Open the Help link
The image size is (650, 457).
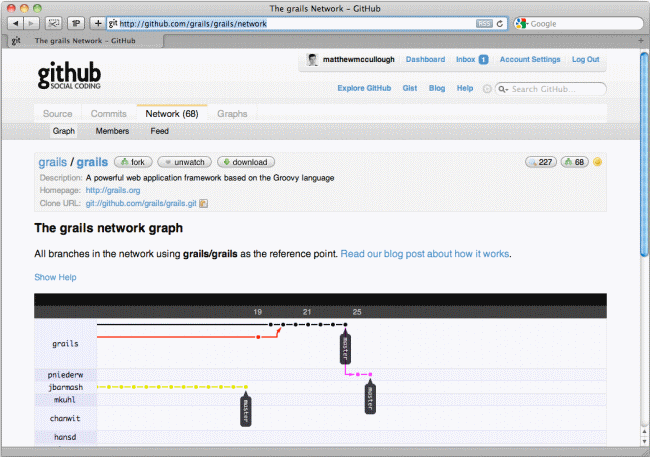click(465, 88)
